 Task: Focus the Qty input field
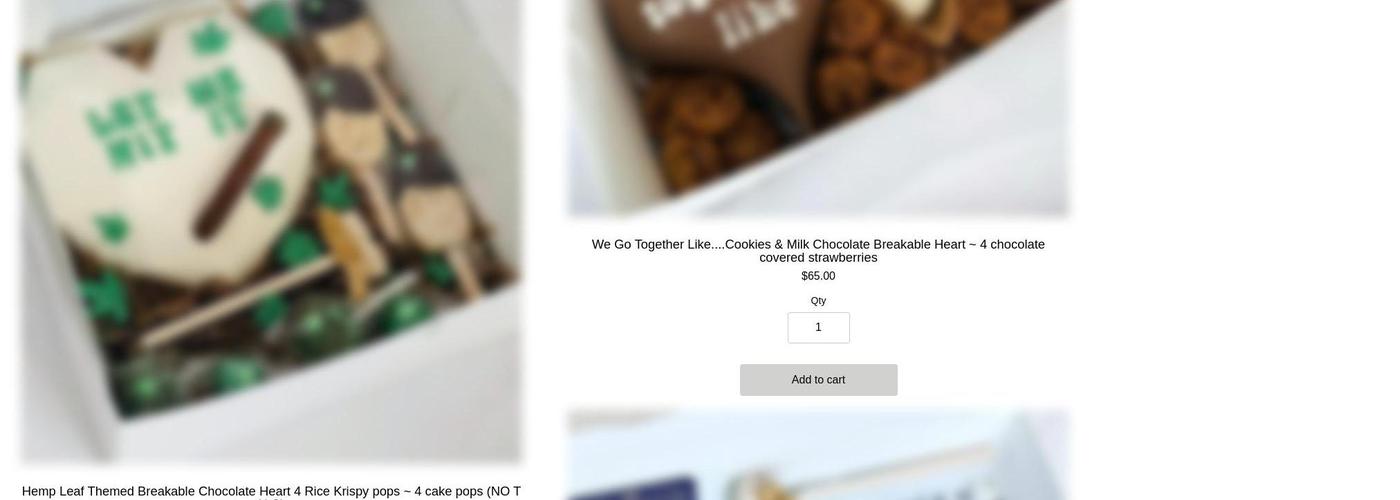point(818,328)
